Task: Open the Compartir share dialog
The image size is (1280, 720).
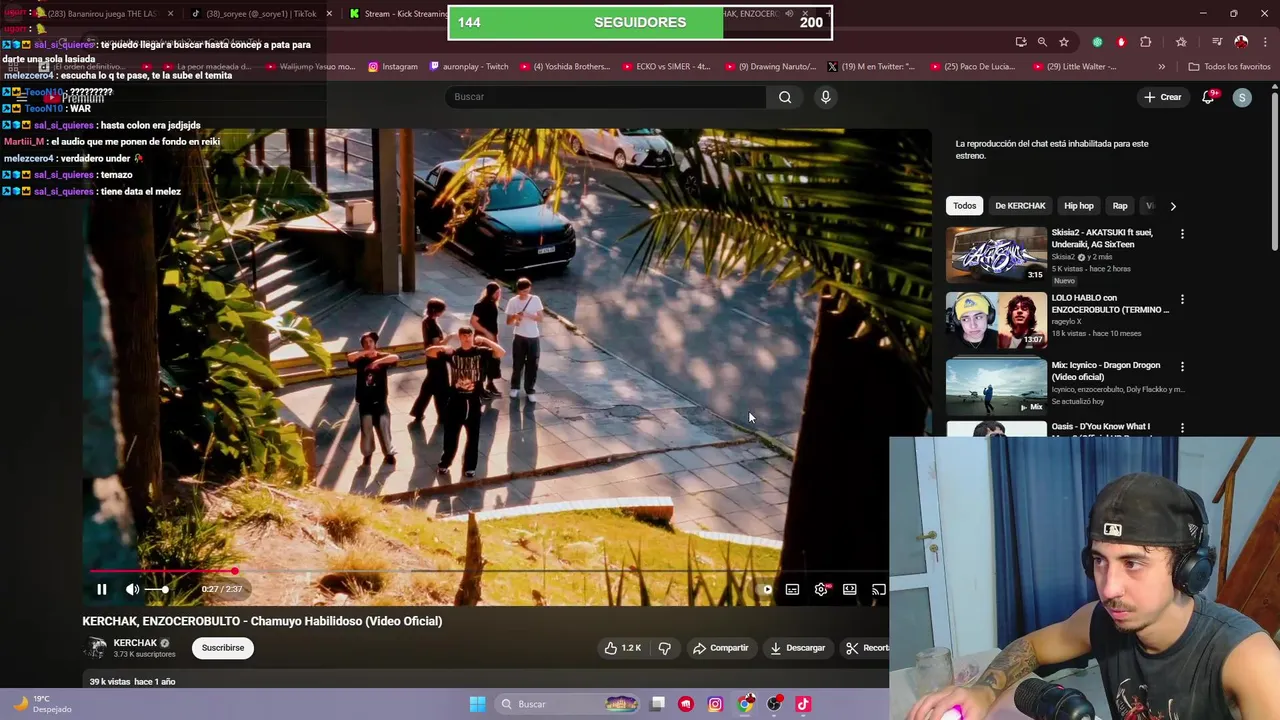Action: (x=720, y=648)
